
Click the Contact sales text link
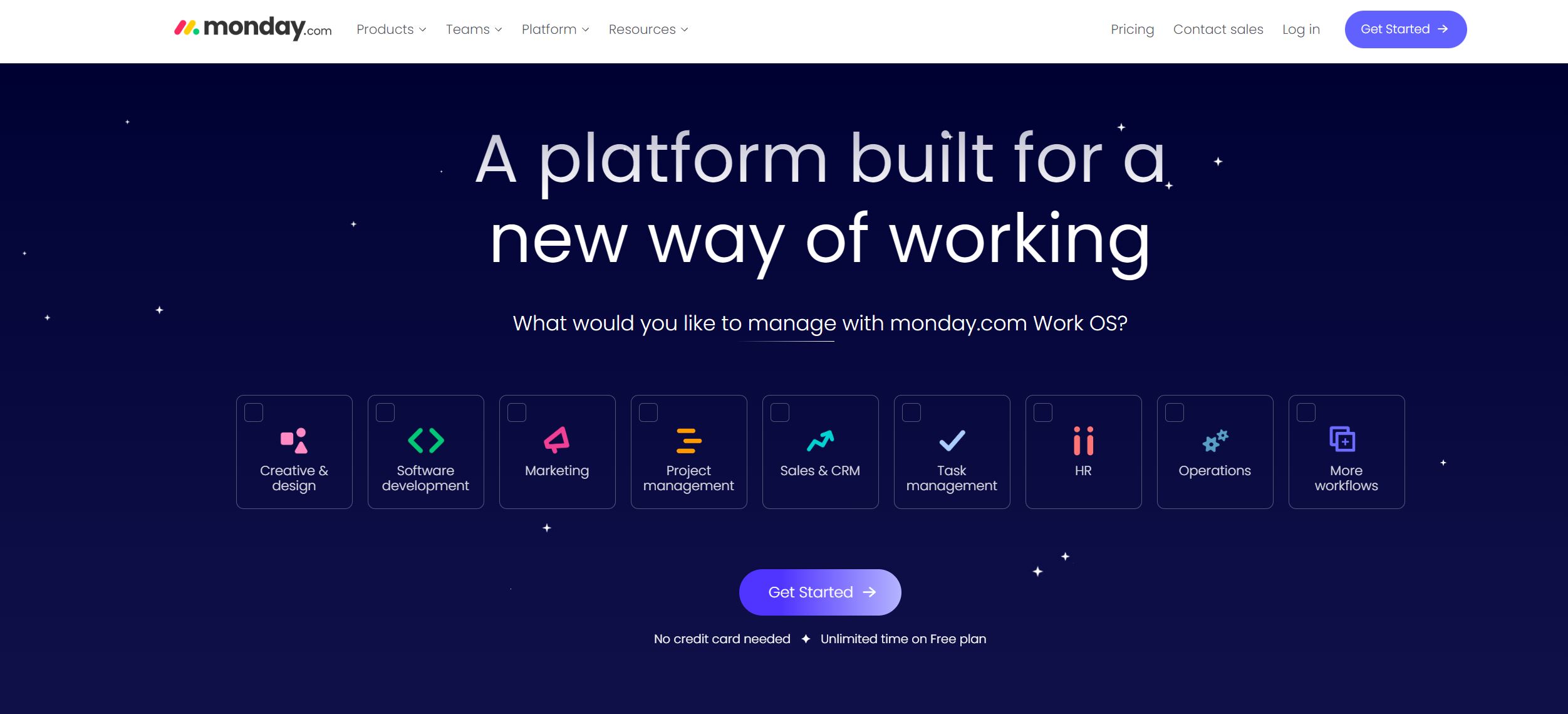[1218, 29]
